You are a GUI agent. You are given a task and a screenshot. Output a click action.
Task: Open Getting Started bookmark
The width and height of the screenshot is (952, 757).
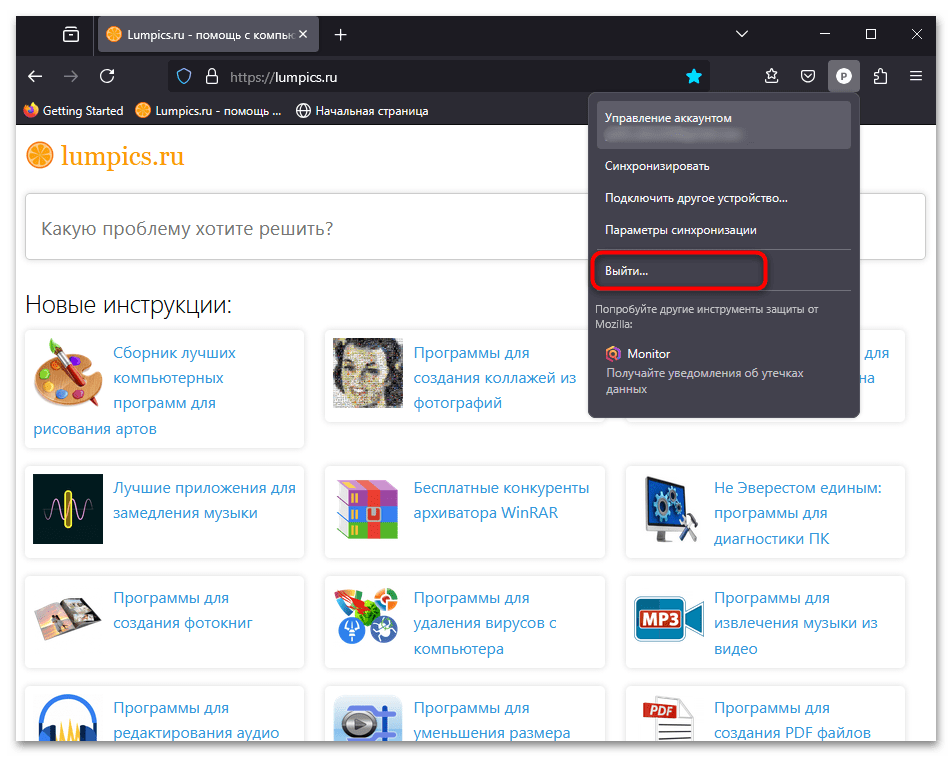point(73,111)
